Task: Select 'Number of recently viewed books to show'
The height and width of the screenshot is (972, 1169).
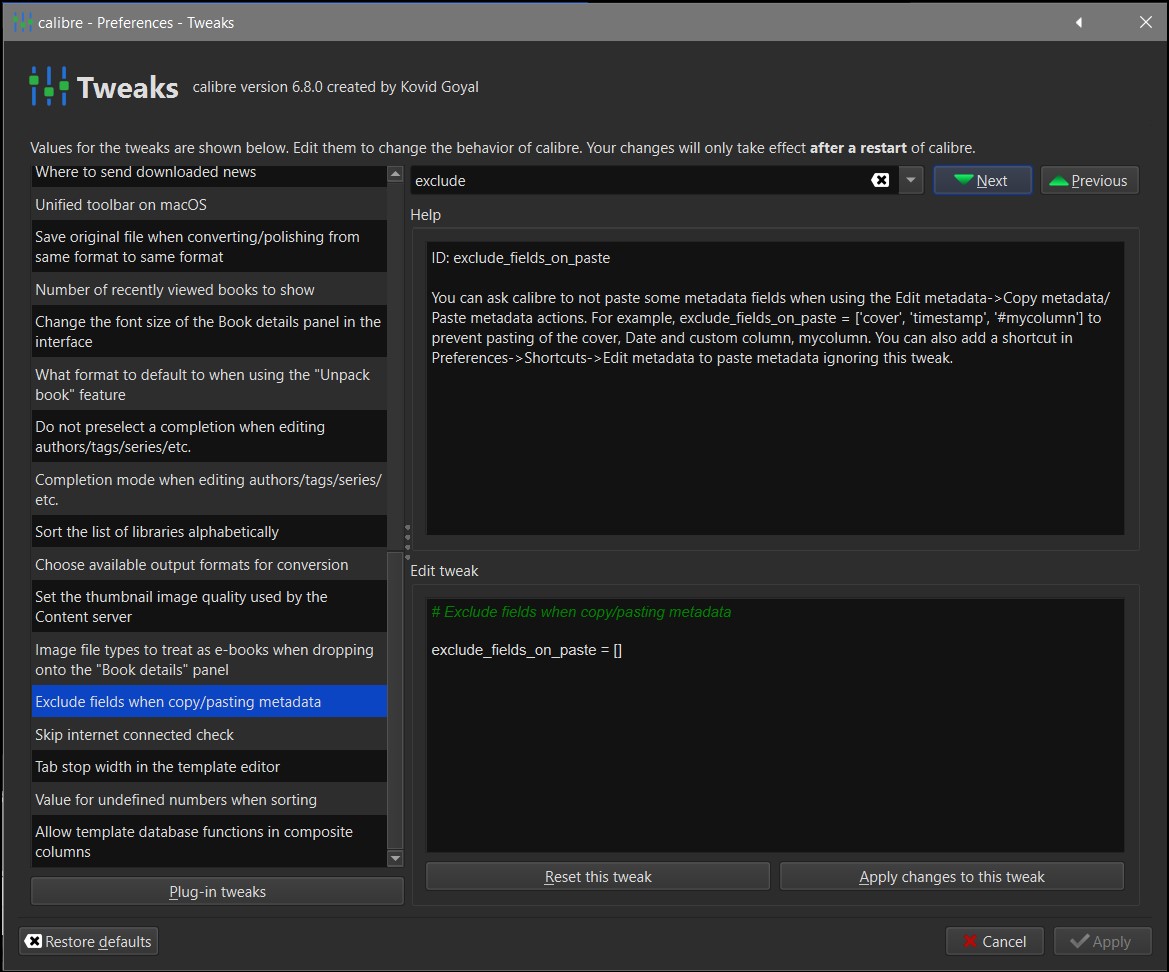Action: click(209, 289)
